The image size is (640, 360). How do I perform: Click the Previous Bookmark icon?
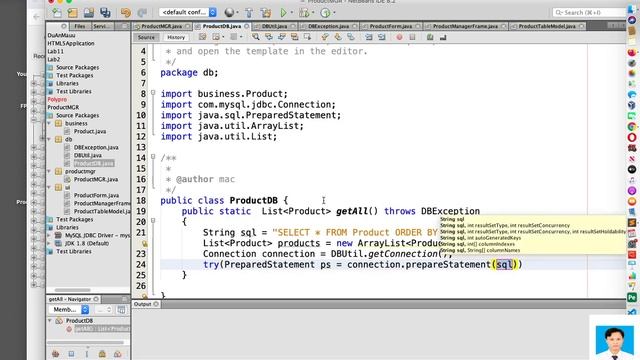click(325, 37)
